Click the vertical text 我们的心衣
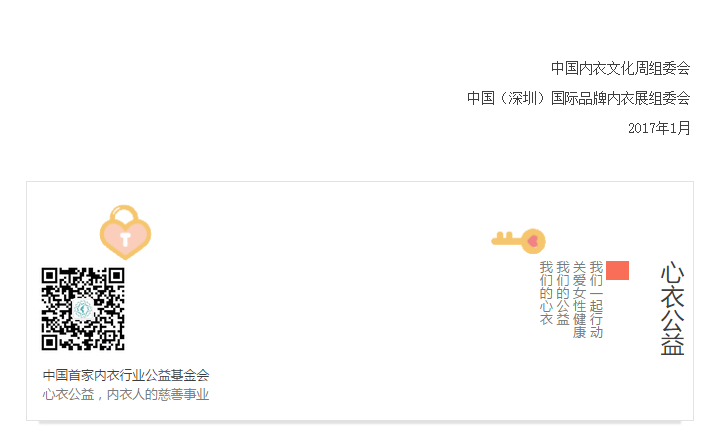716x433 pixels. pos(547,293)
